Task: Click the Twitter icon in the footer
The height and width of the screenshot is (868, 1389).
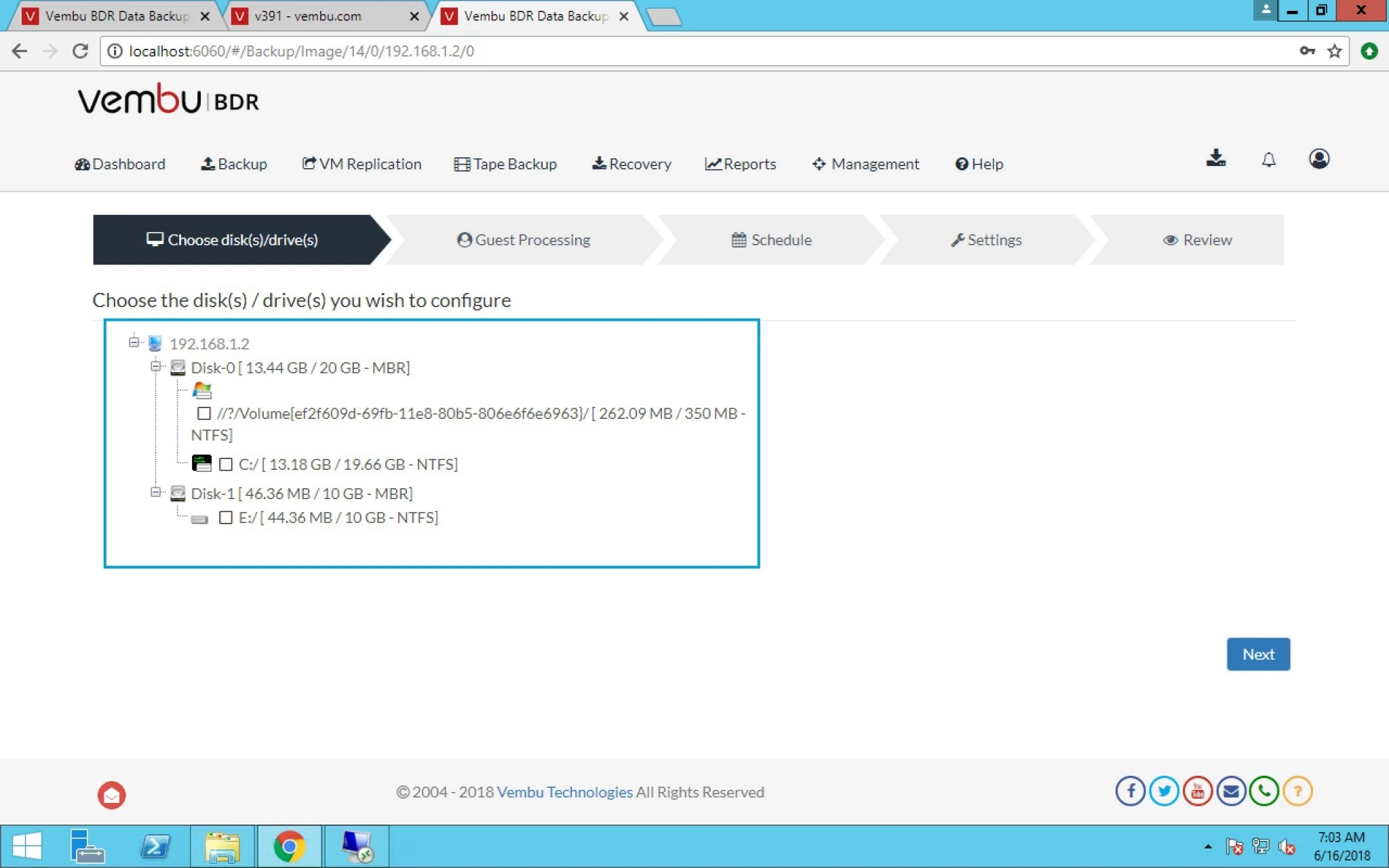Action: click(x=1164, y=791)
